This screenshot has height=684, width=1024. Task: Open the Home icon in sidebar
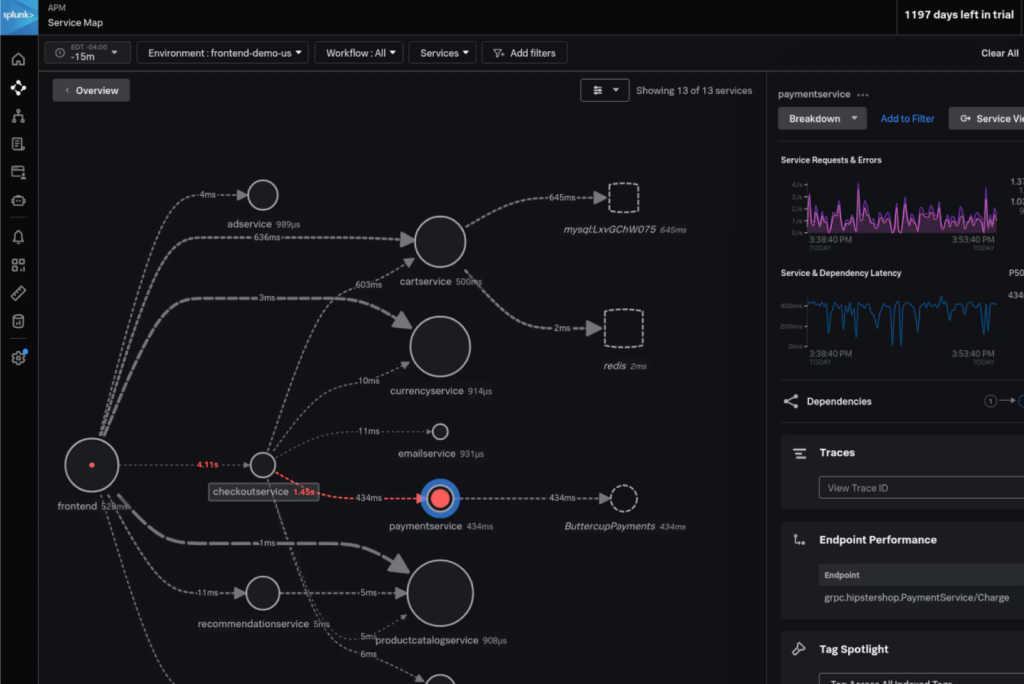point(18,59)
